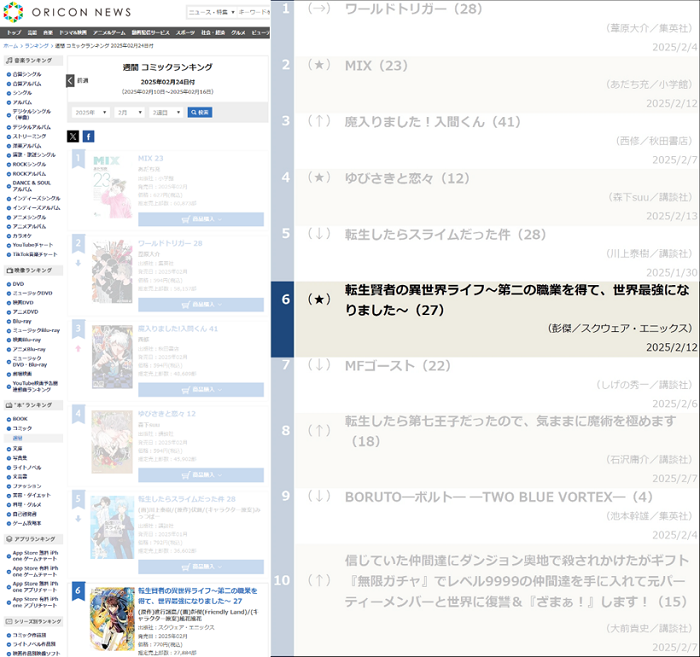Screen dimensions: 700x657
Task: Open the ワールドトリガー 28 title link
Action: click(170, 243)
